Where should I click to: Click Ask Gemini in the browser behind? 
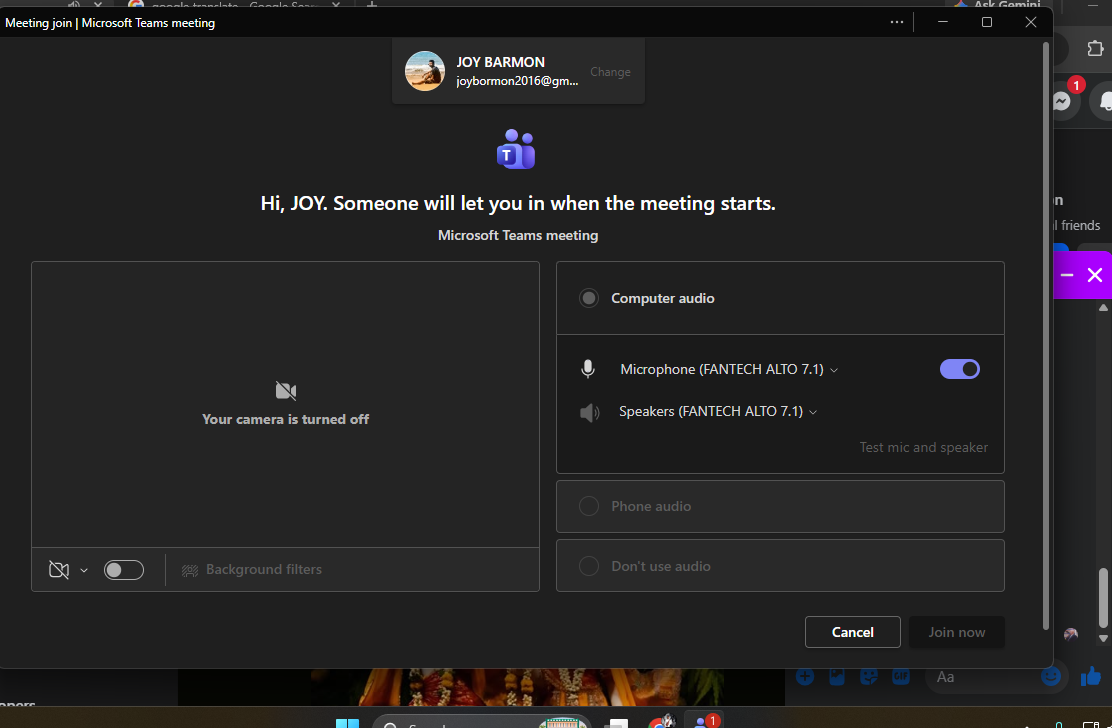tap(999, 4)
